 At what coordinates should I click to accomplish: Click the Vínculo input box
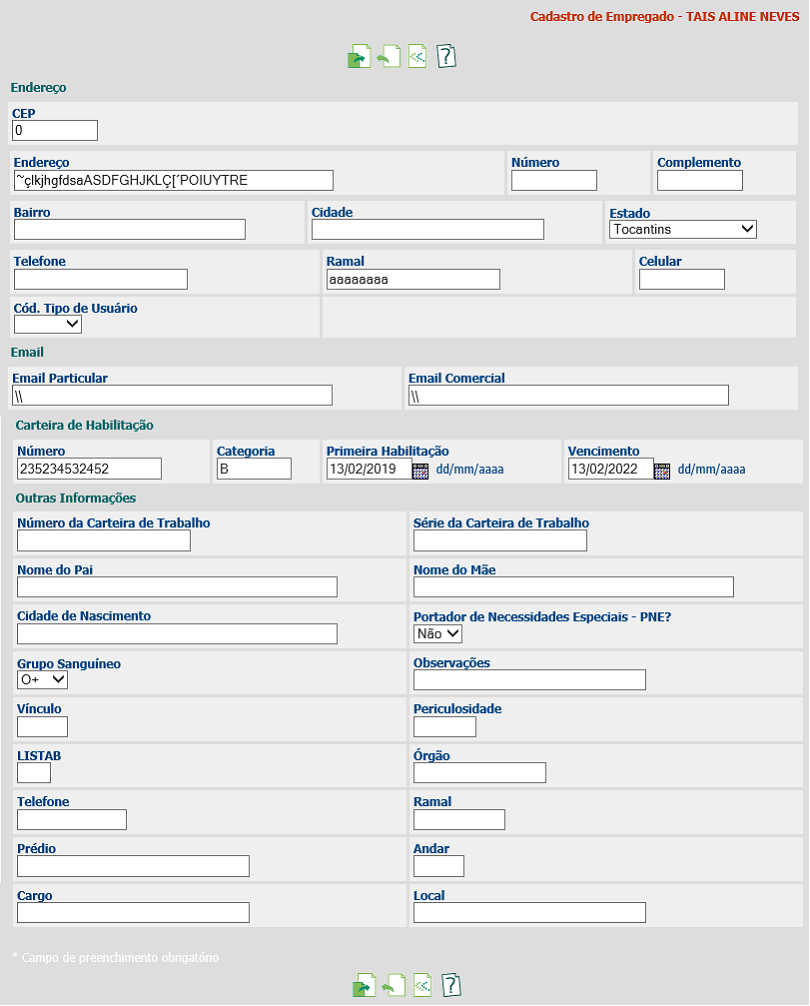click(42, 727)
